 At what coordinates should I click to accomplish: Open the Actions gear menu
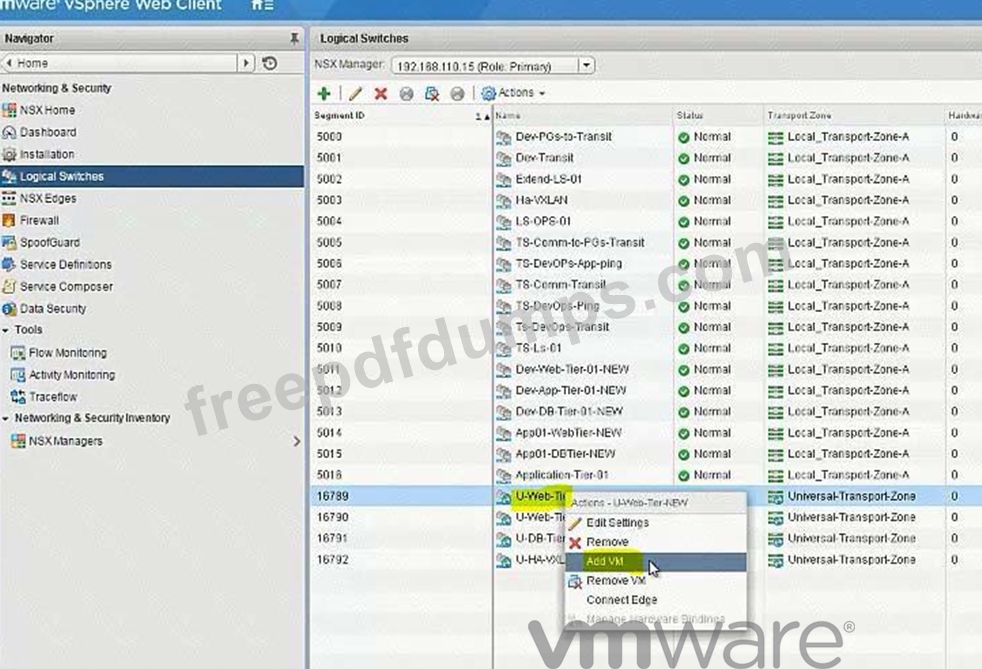(x=514, y=93)
